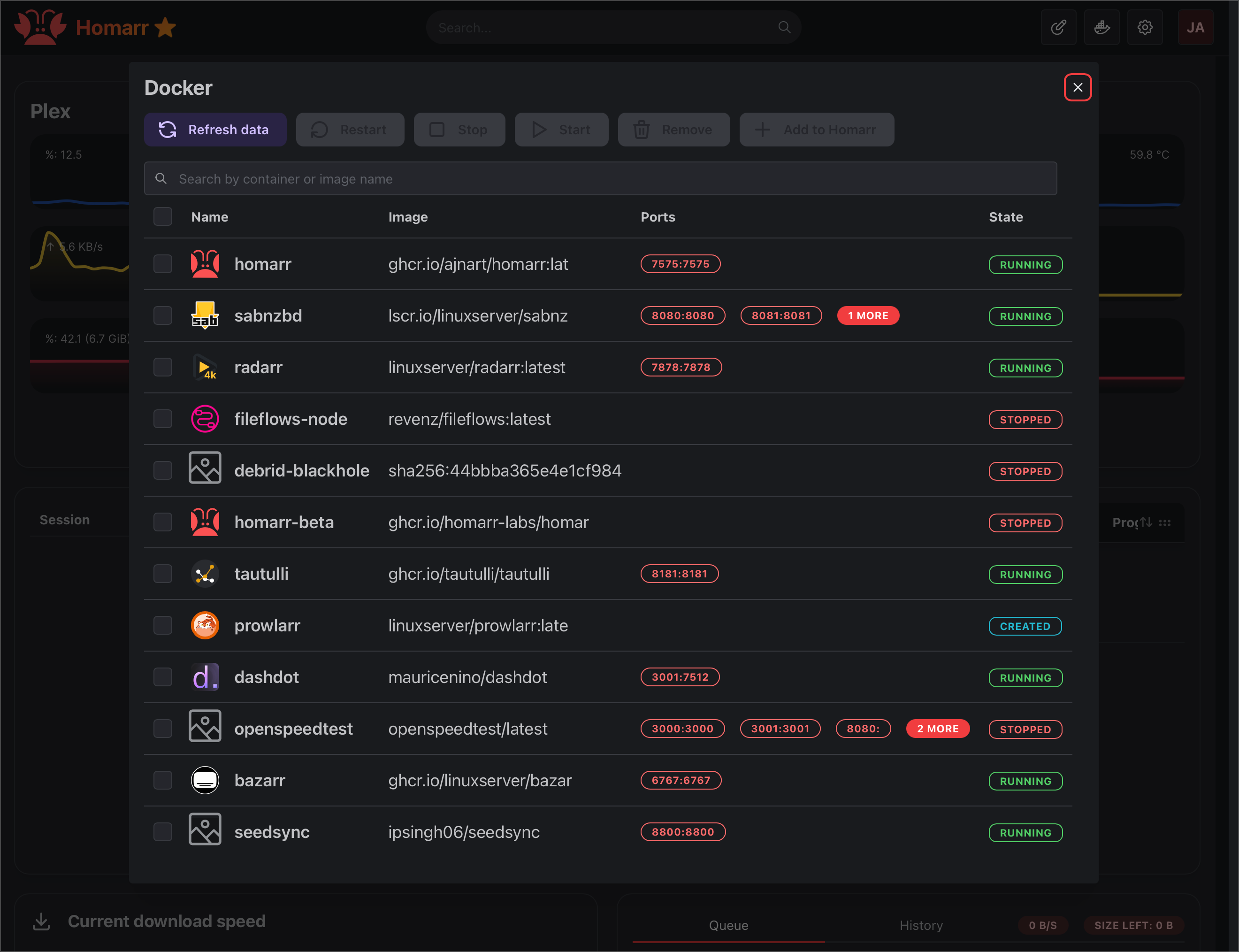Tick the seedsync container checkbox

coord(162,832)
